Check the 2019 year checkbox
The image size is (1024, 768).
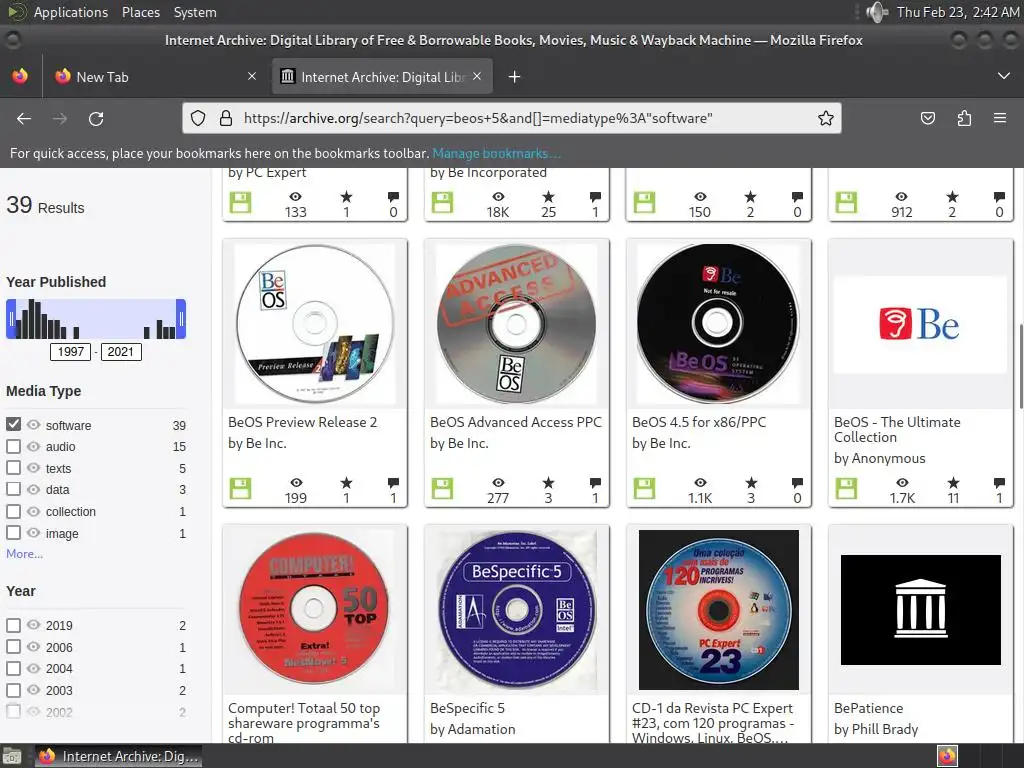[13, 625]
